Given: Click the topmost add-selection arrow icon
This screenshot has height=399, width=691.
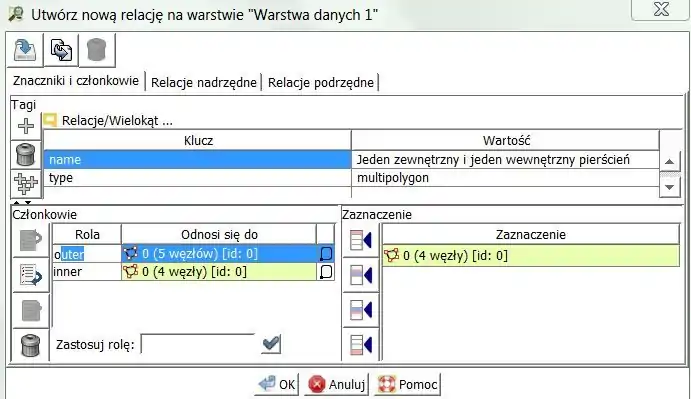Looking at the screenshot, I should 361,241.
